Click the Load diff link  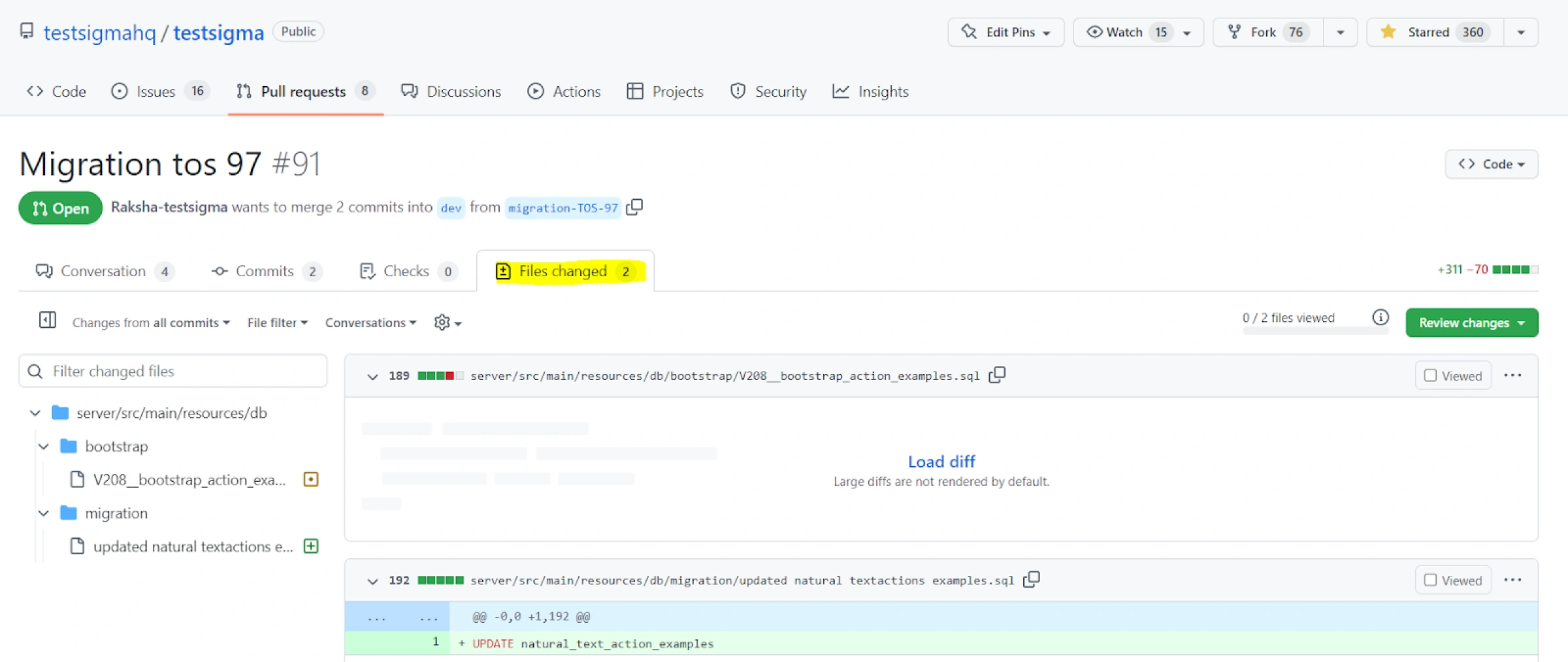click(x=941, y=462)
